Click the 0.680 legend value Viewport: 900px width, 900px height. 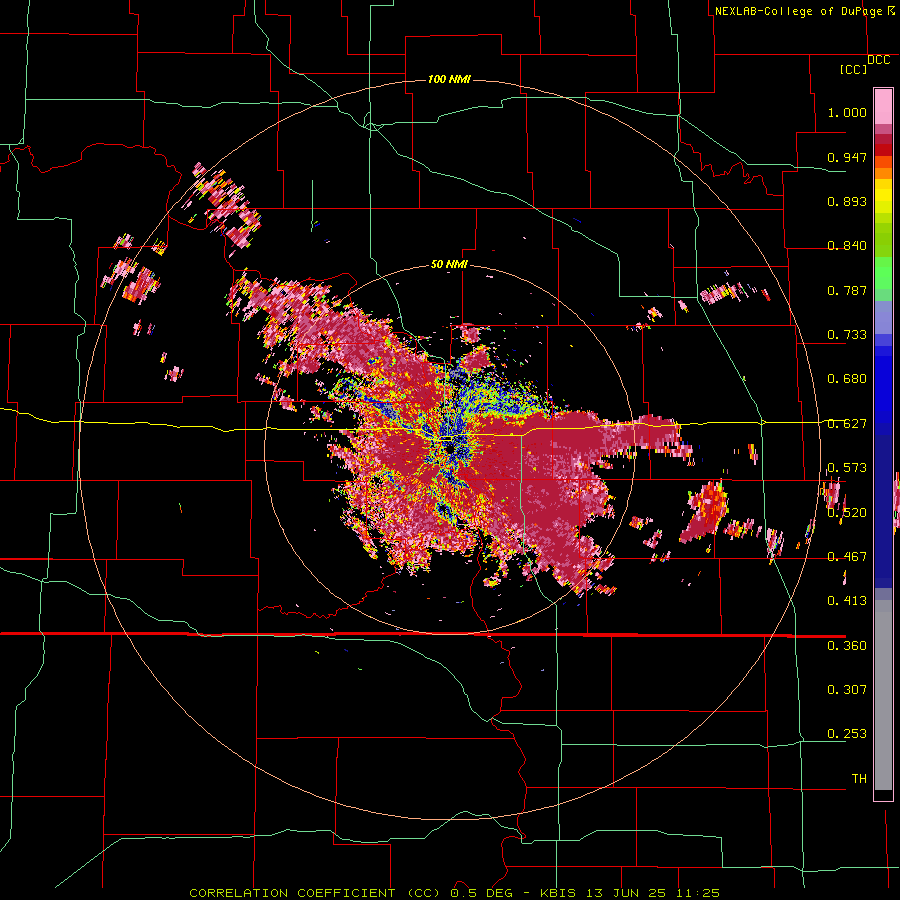(847, 379)
